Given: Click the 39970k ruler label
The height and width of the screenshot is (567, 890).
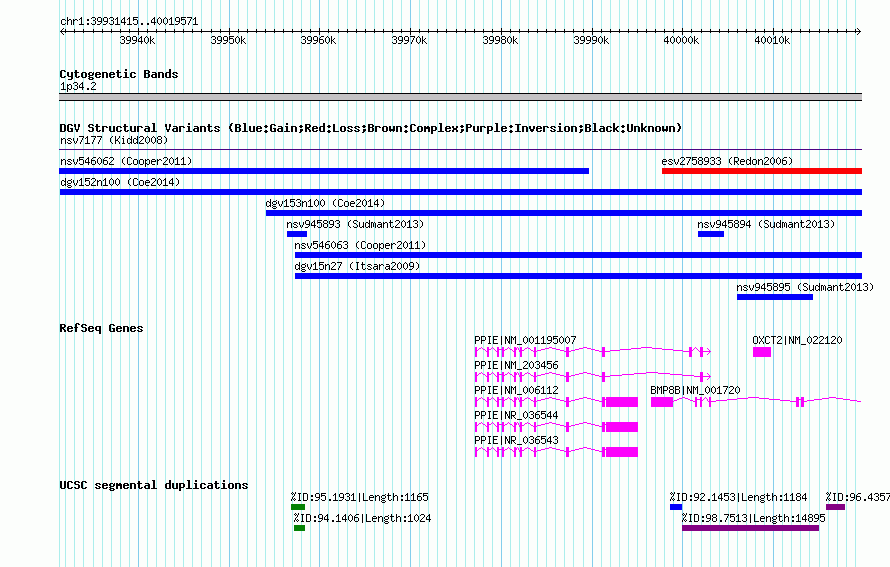Looking at the screenshot, I should 409,40.
